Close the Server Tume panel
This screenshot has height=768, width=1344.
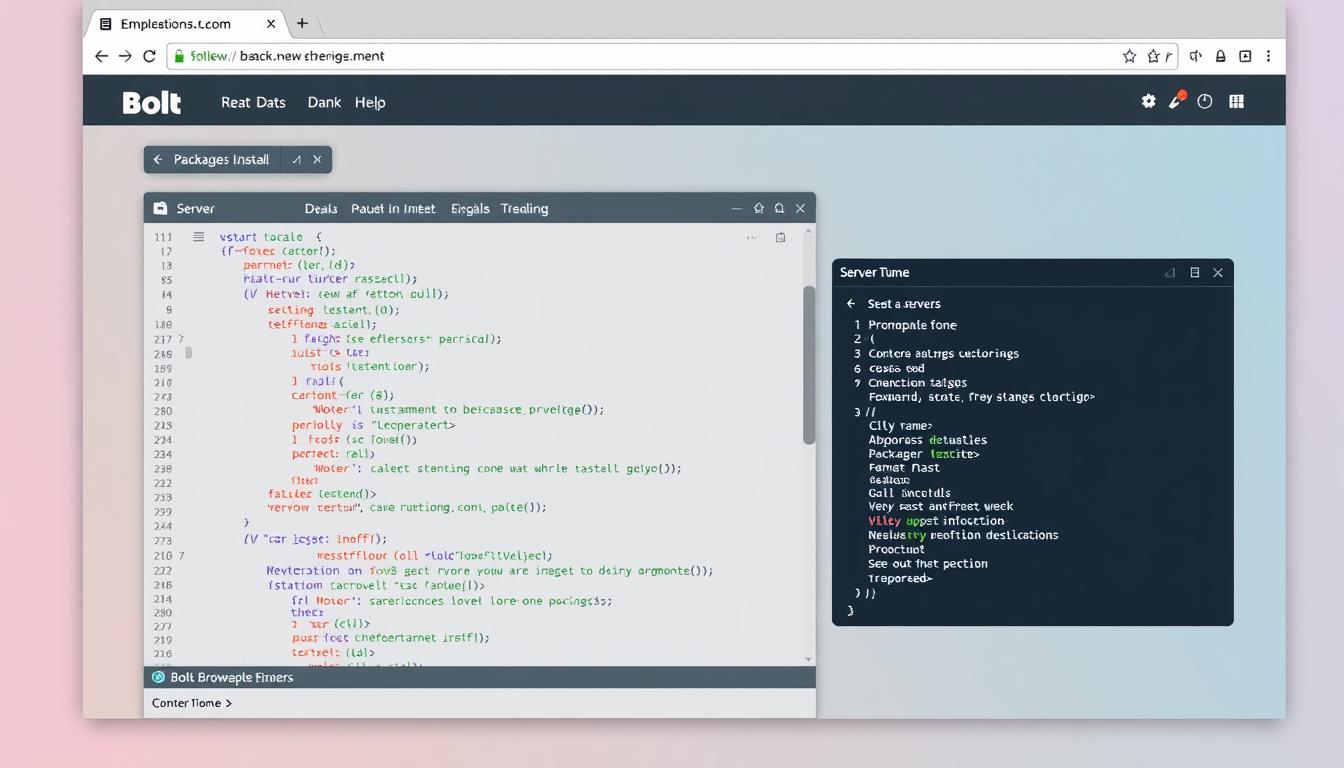1217,272
